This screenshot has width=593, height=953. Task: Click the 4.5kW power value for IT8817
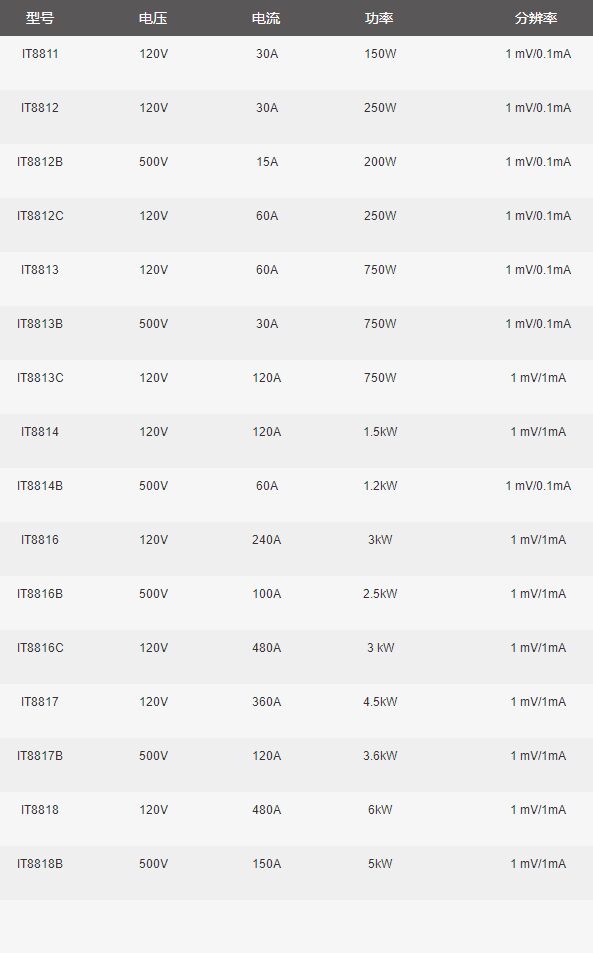[380, 702]
